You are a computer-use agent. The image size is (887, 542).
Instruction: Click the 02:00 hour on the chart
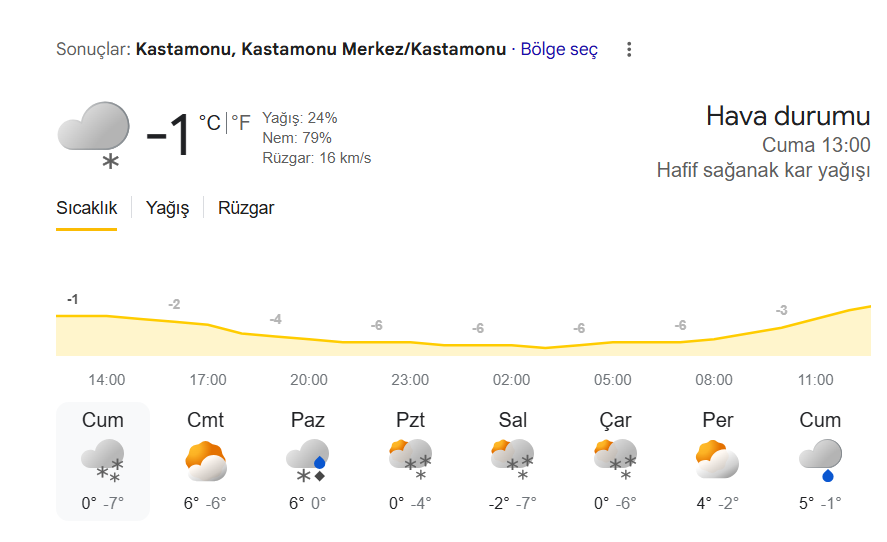[x=512, y=380]
